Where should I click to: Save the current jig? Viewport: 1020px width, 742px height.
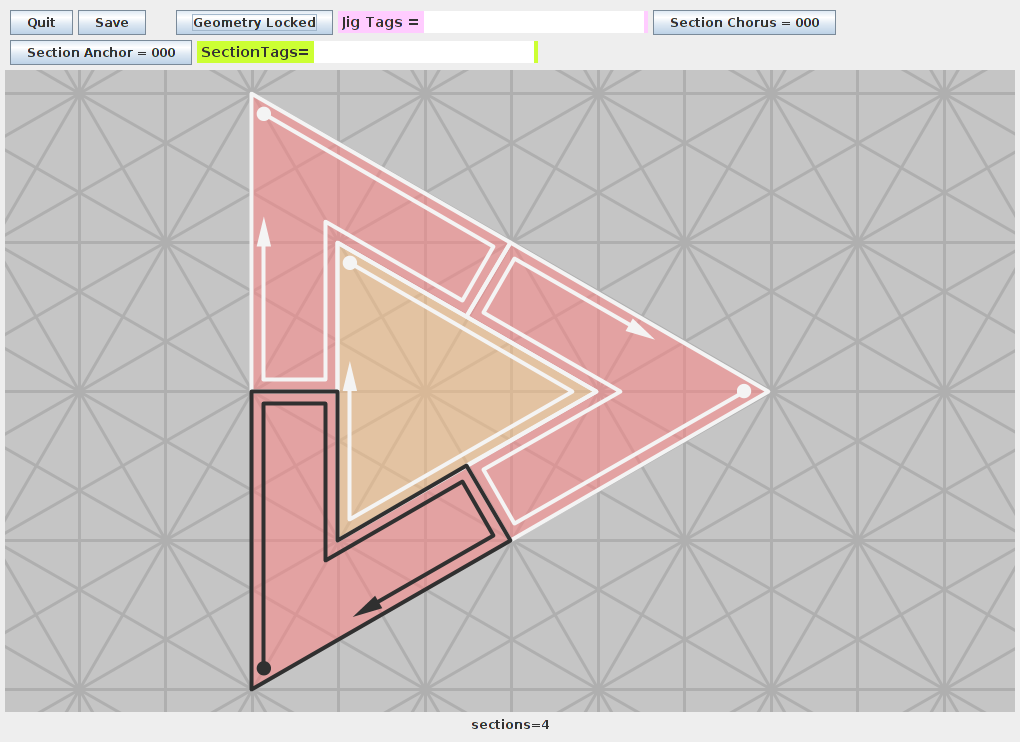tap(112, 23)
